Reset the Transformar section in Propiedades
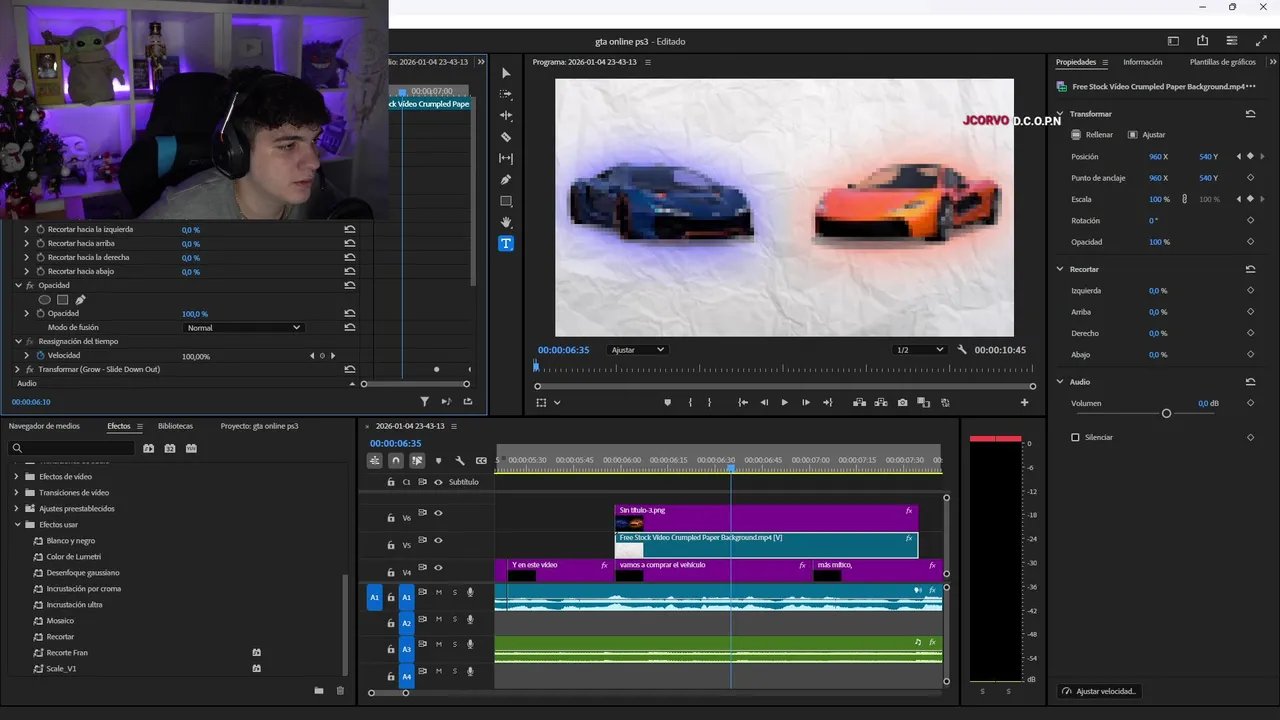The image size is (1280, 720). point(1250,114)
